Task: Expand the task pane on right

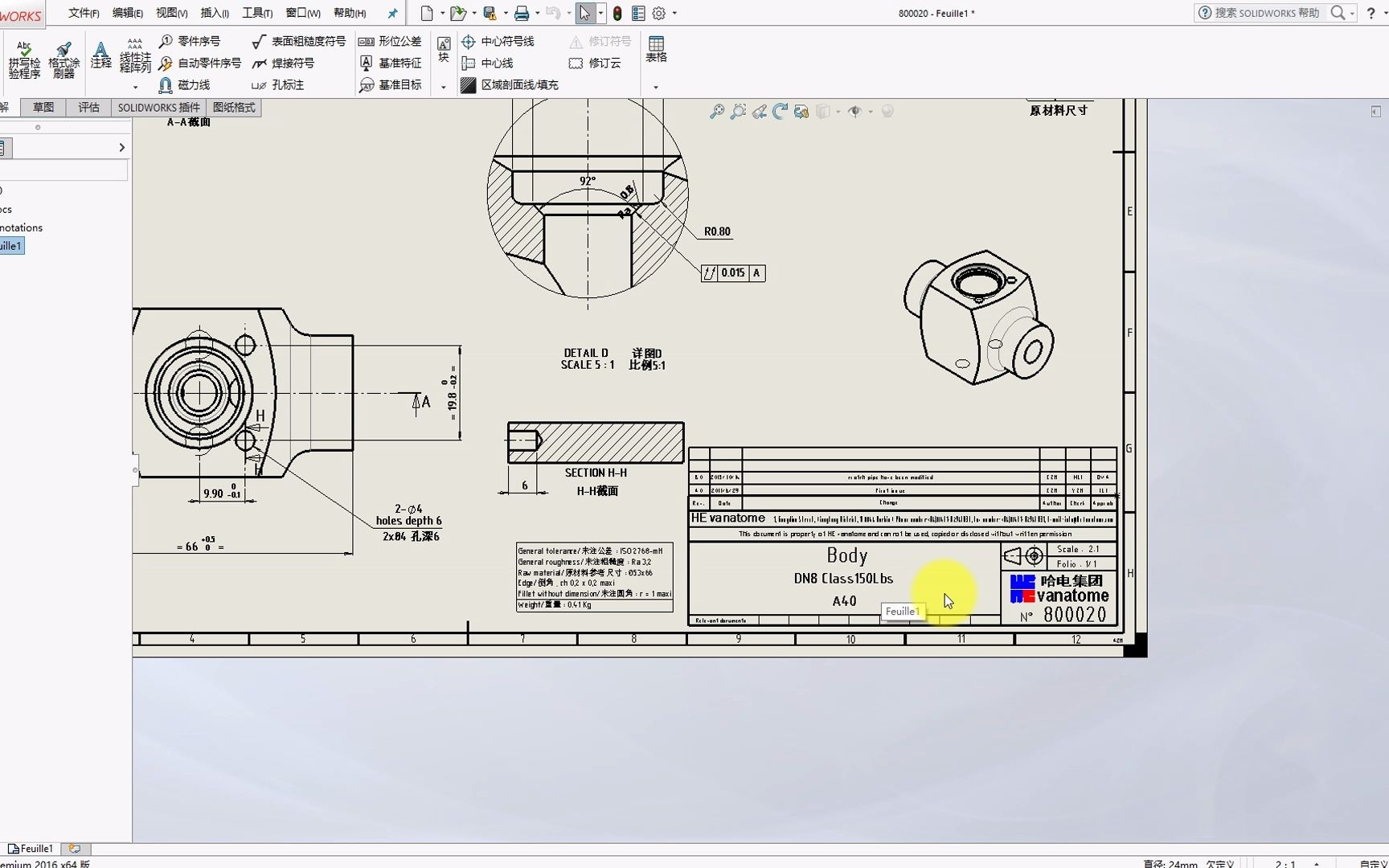Action: click(1376, 112)
